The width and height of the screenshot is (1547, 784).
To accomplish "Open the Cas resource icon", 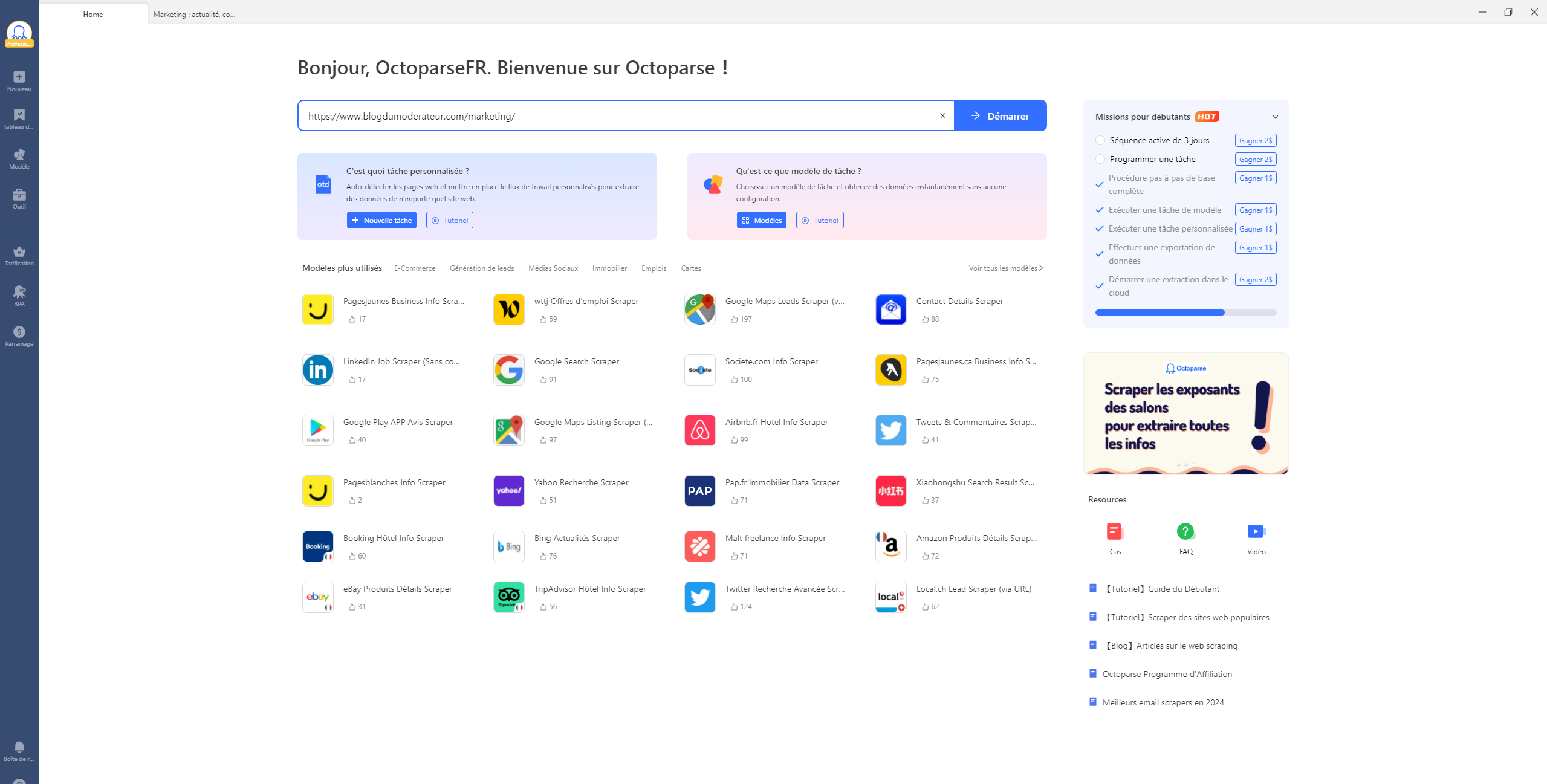I will (1115, 531).
